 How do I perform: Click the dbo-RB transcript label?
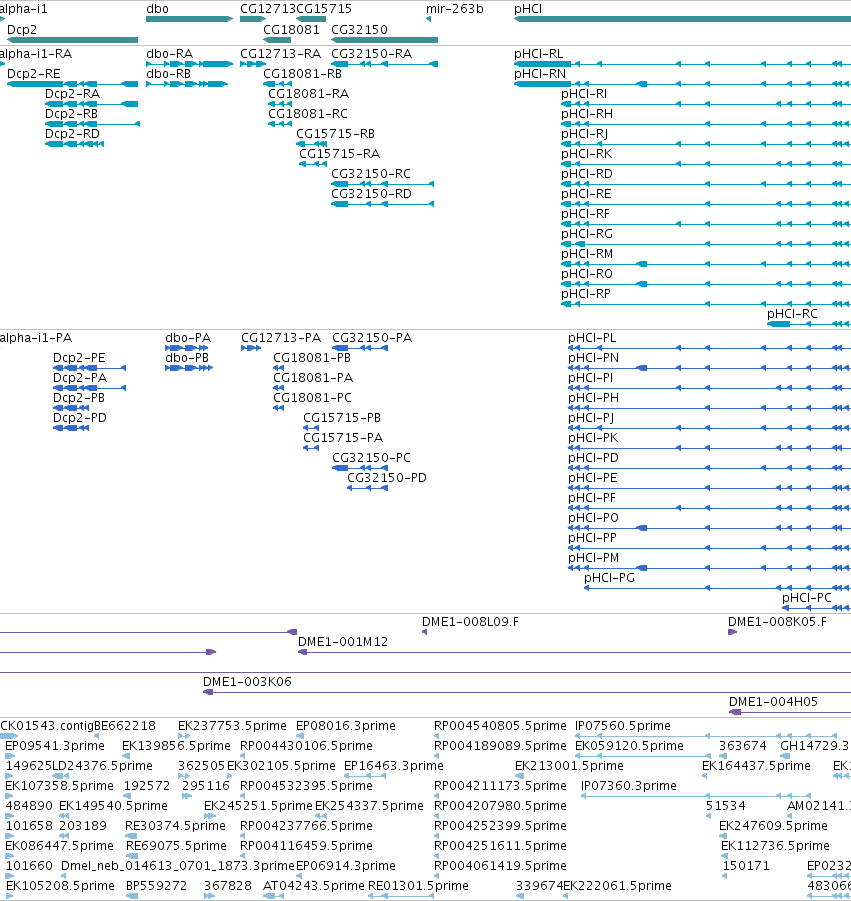point(168,74)
